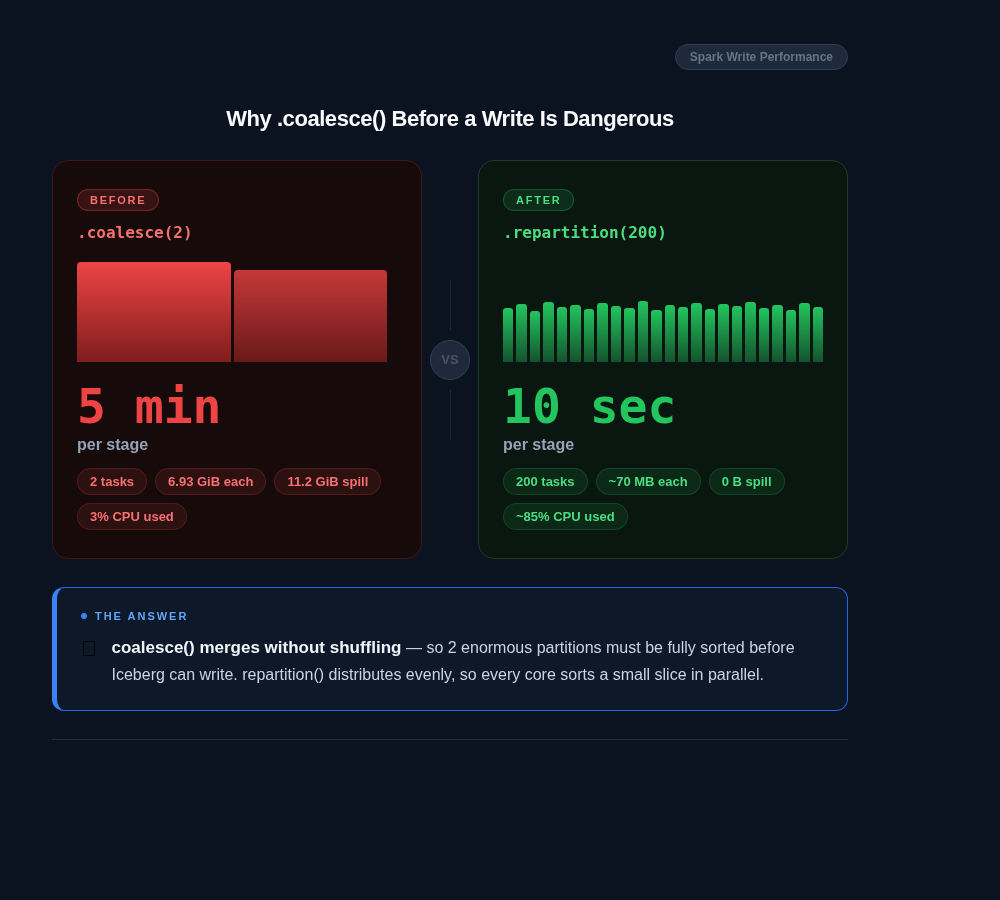Click the 200 tasks button
Viewport: 1000px width, 900px height.
point(545,481)
